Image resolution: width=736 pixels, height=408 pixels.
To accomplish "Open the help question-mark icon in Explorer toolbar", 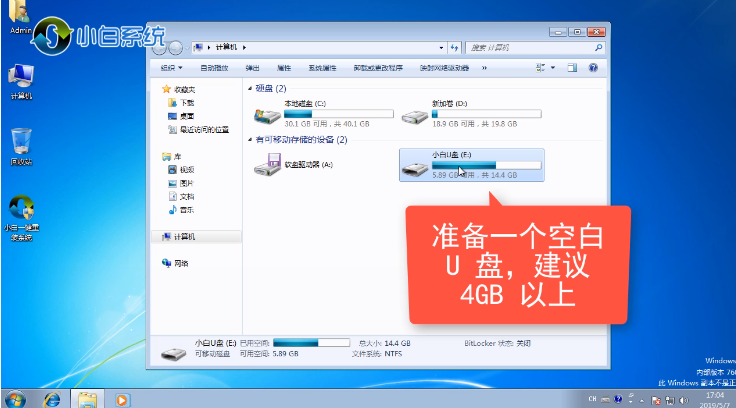I will tap(593, 68).
